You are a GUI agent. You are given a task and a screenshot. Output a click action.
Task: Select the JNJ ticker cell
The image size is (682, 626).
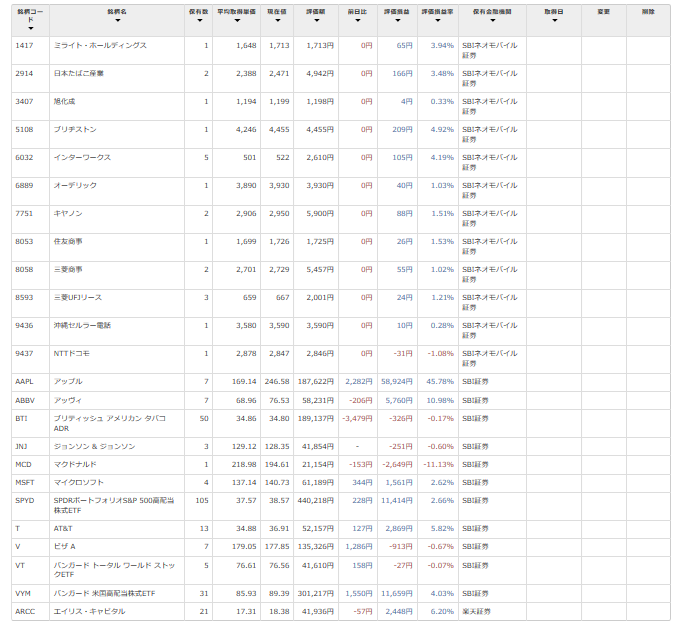(x=21, y=446)
